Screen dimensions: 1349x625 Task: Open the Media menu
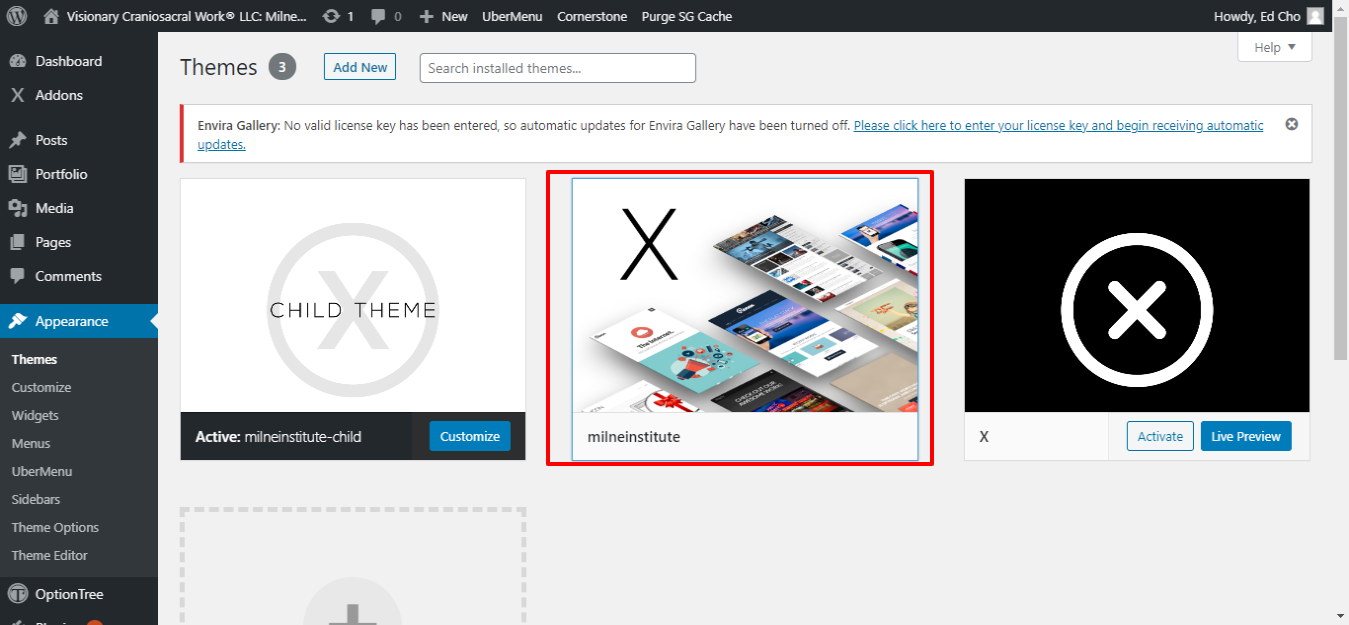tap(79, 208)
